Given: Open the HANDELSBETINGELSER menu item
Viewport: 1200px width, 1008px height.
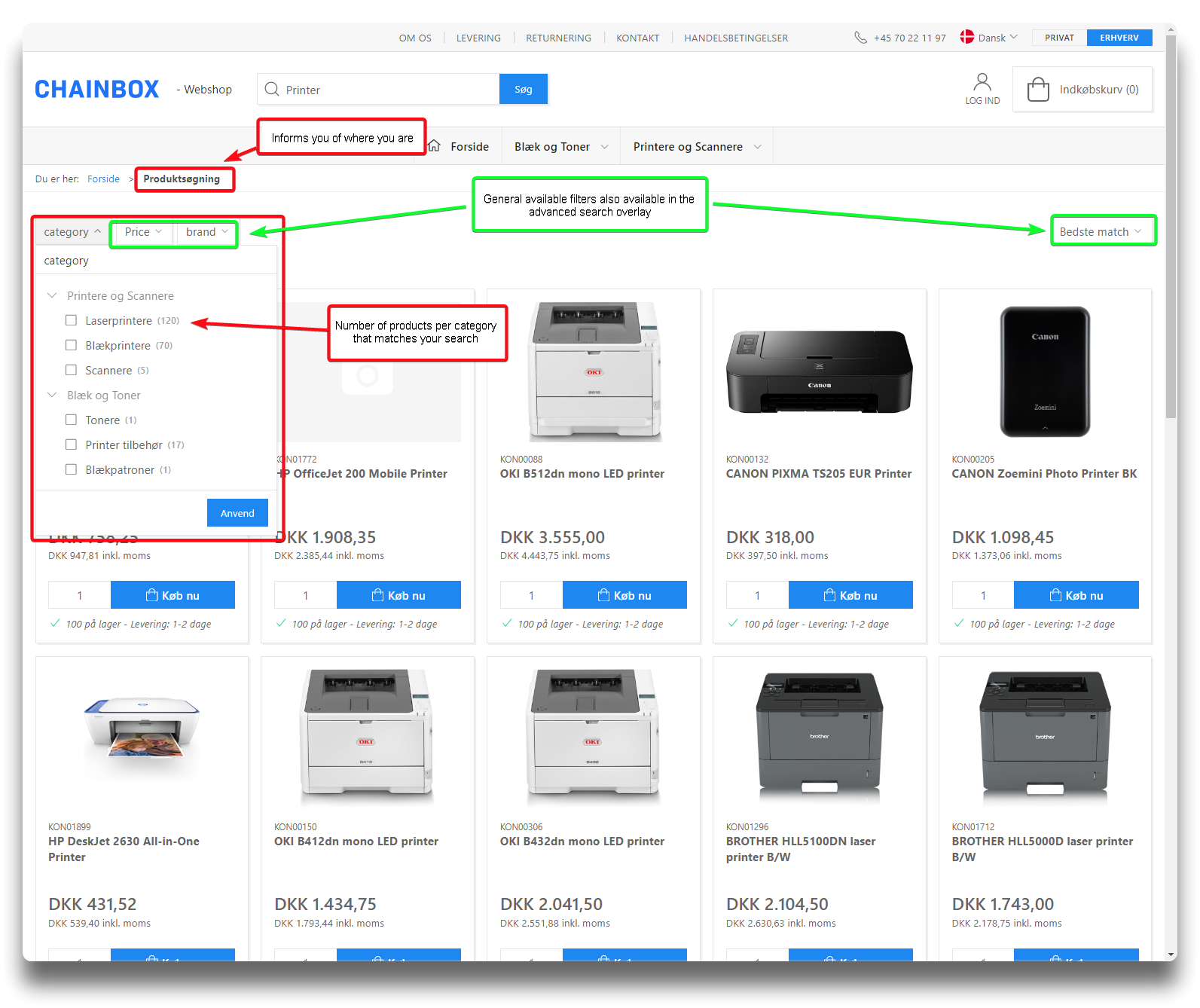Looking at the screenshot, I should (736, 38).
